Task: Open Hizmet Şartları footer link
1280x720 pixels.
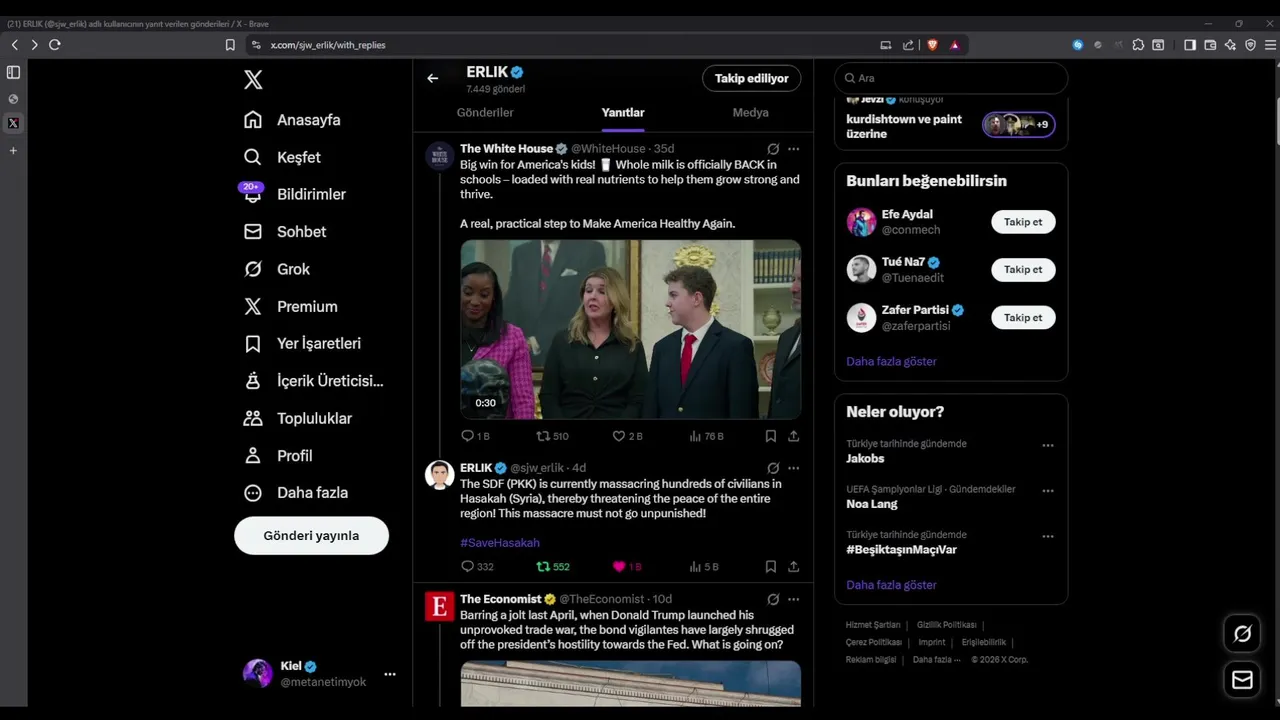Action: tap(873, 625)
